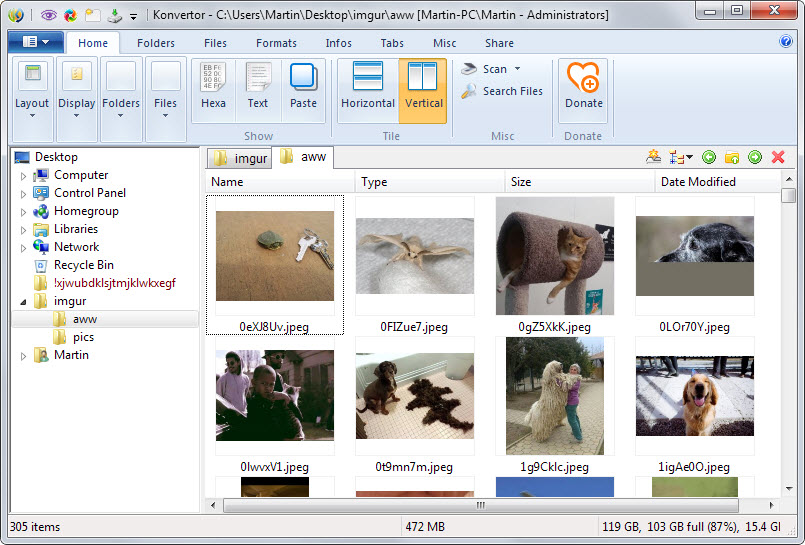Select thumbnail 0eXJ8Uv.jpeg with turtle and keys
The height and width of the screenshot is (545, 805).
(275, 264)
